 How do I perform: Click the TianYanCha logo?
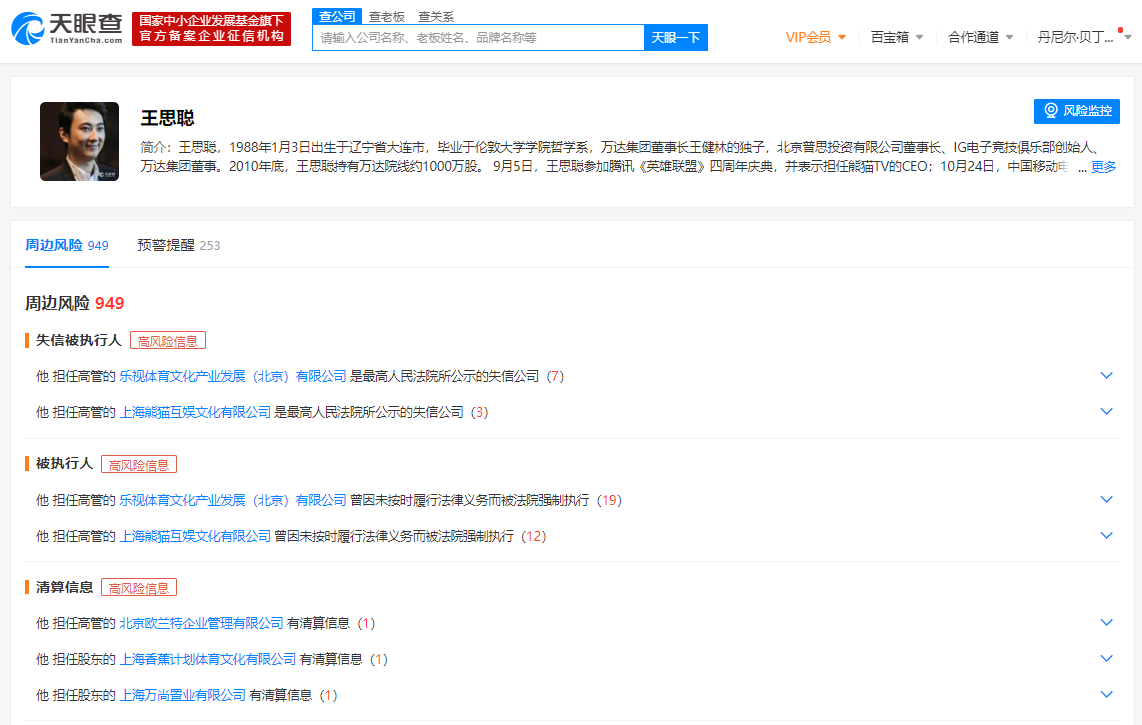66,28
